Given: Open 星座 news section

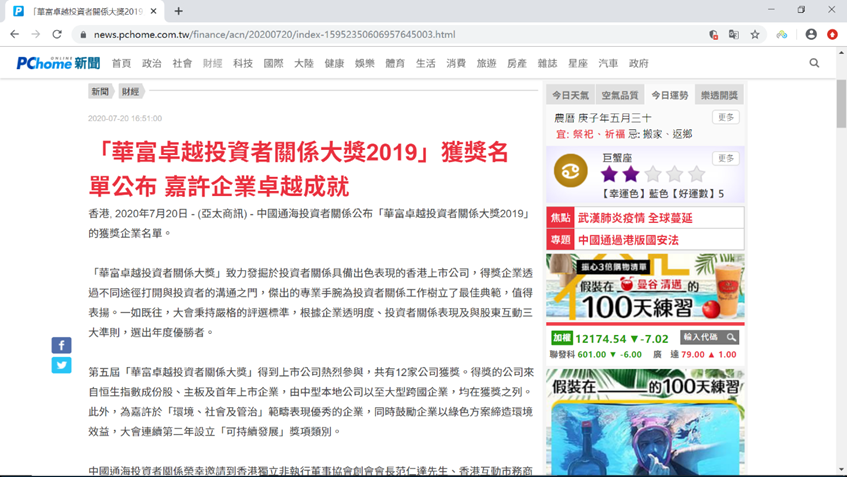Looking at the screenshot, I should [577, 63].
